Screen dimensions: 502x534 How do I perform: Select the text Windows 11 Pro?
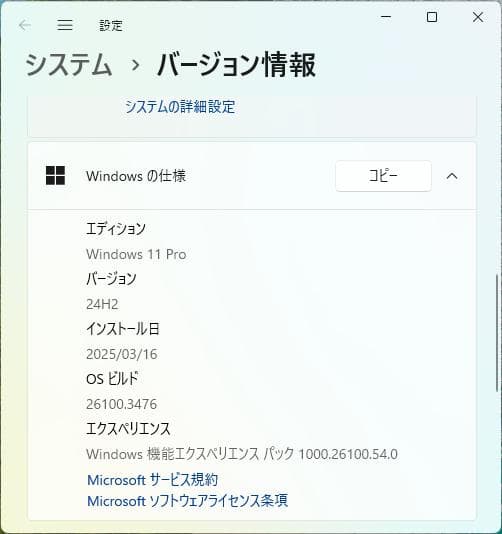[136, 254]
